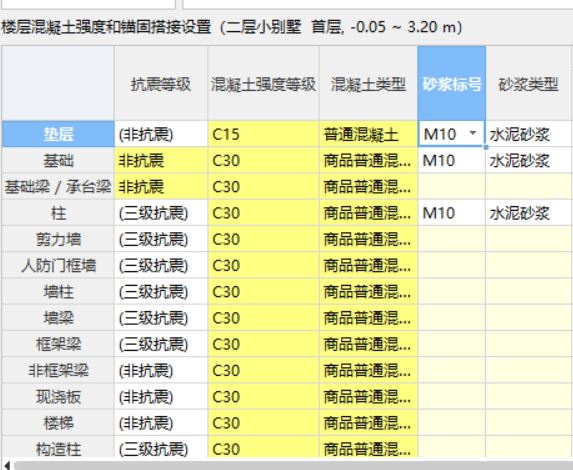The height and width of the screenshot is (470, 573).
Task: Select the 构造柱 row header
Action: (x=58, y=447)
